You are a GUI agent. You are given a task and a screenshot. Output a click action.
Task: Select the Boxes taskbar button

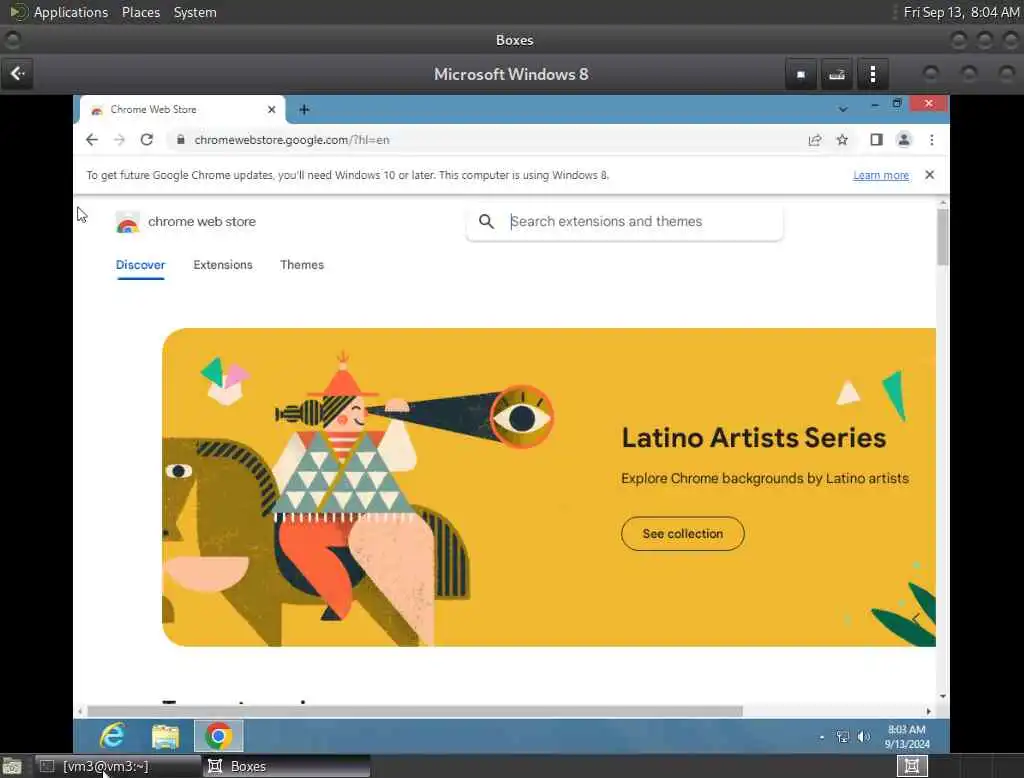(287, 766)
